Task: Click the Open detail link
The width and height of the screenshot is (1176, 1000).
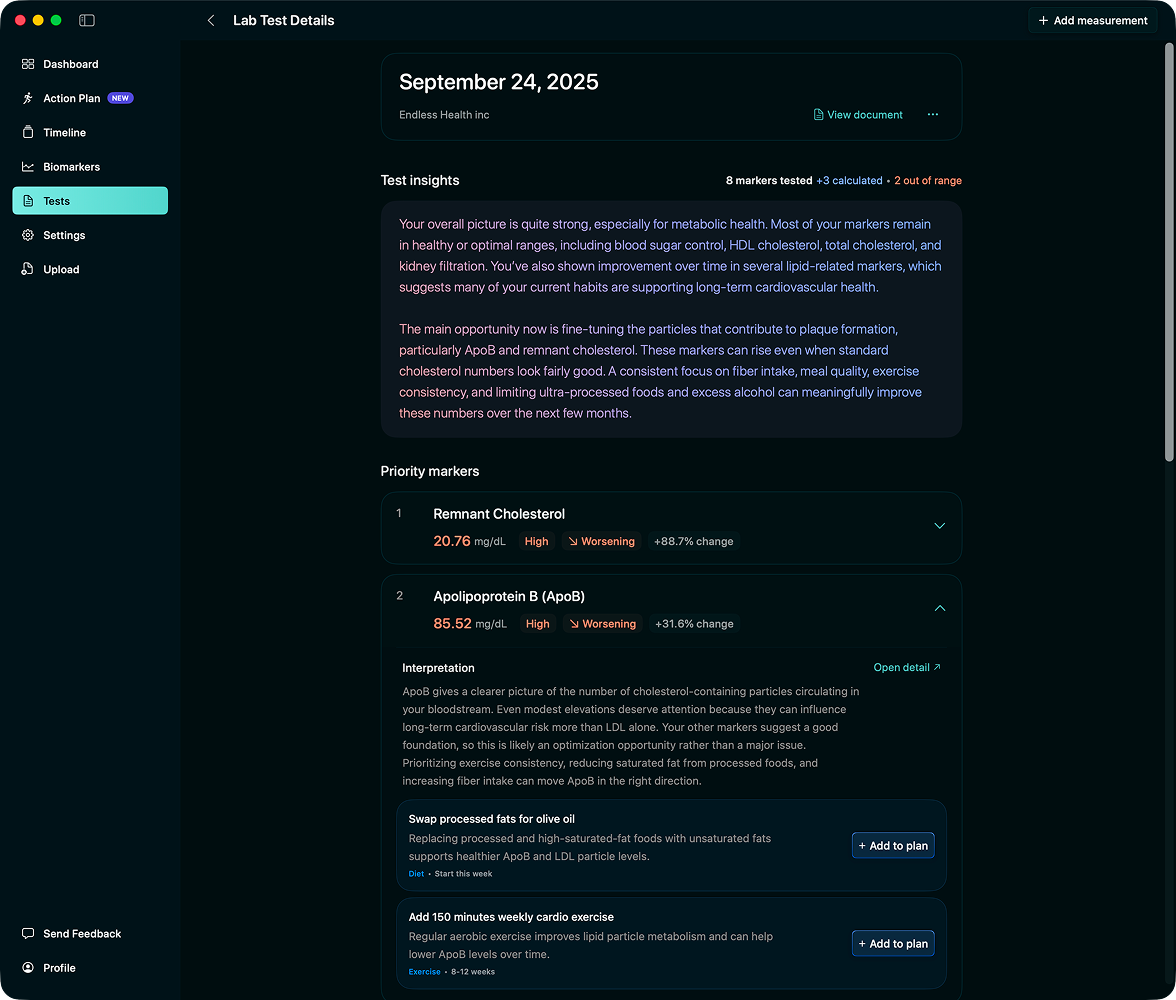Action: pyautogui.click(x=907, y=667)
